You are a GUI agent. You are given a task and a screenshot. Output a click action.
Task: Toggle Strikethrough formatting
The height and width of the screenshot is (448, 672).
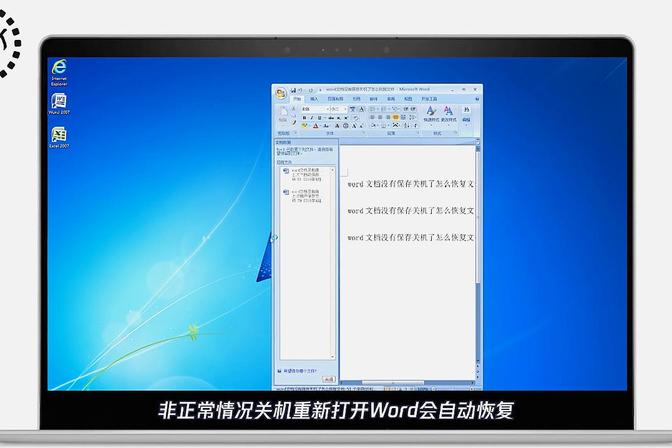pos(331,118)
